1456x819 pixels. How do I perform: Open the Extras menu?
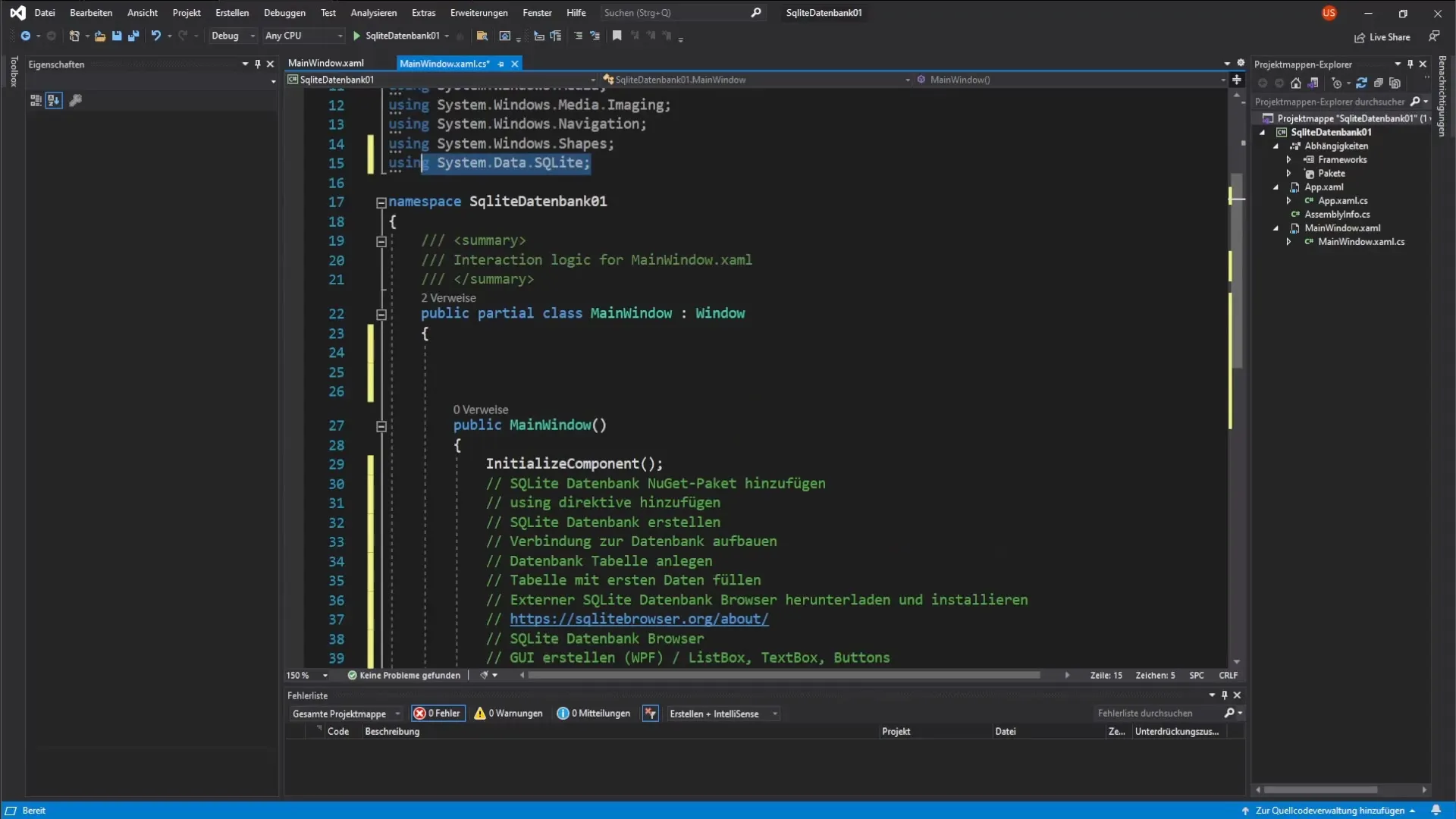[423, 13]
